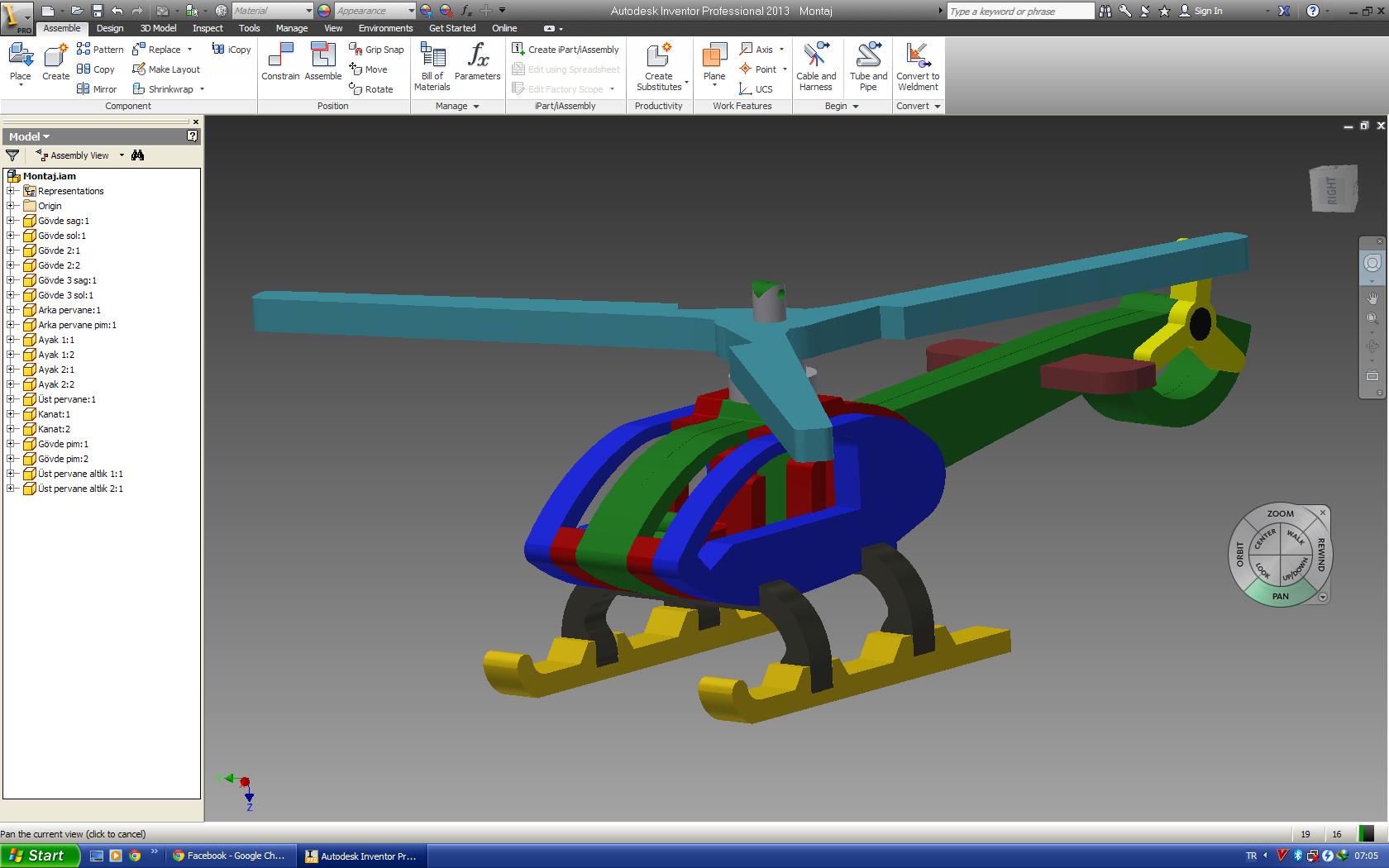Select Arka pervane:1 in browser
Screen dimensions: 1389x868
69,310
